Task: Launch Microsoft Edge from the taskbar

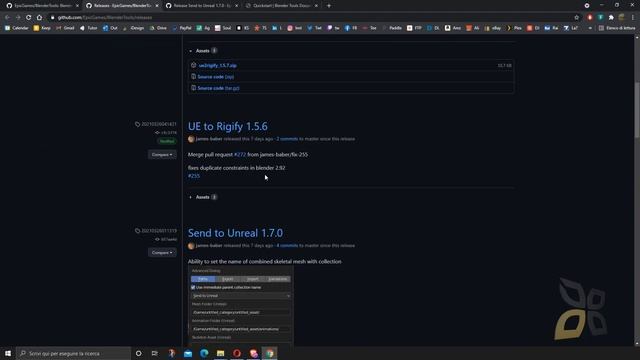Action: point(204,353)
